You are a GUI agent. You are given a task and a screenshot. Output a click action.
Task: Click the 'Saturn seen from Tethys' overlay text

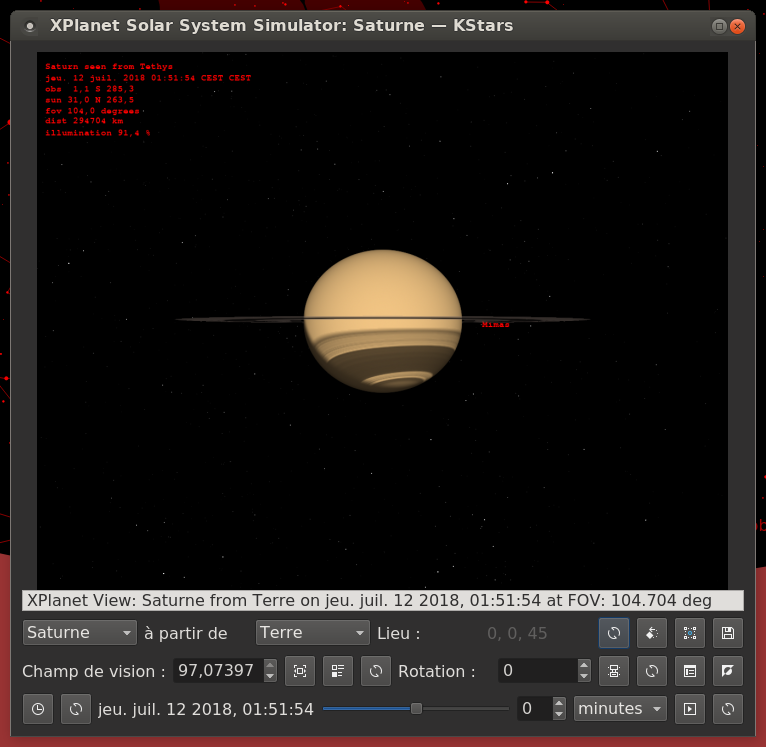point(109,66)
